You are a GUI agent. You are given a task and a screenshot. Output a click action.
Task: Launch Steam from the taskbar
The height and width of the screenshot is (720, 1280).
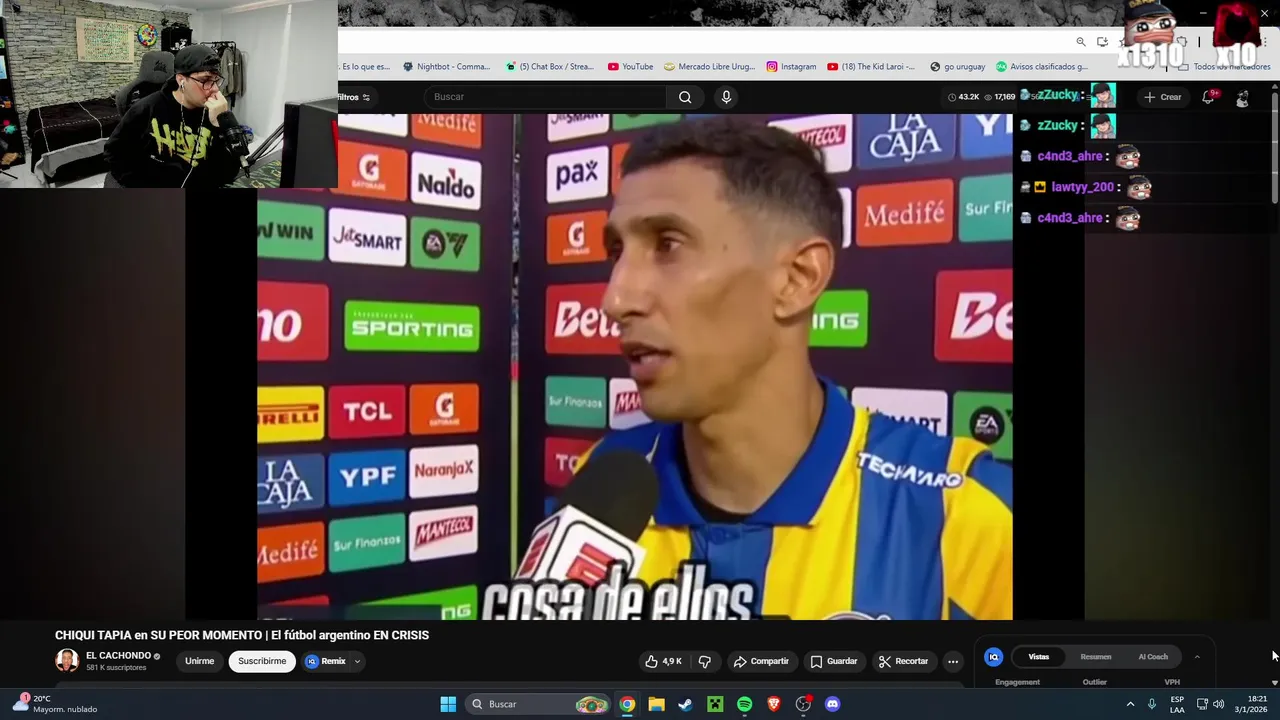685,704
